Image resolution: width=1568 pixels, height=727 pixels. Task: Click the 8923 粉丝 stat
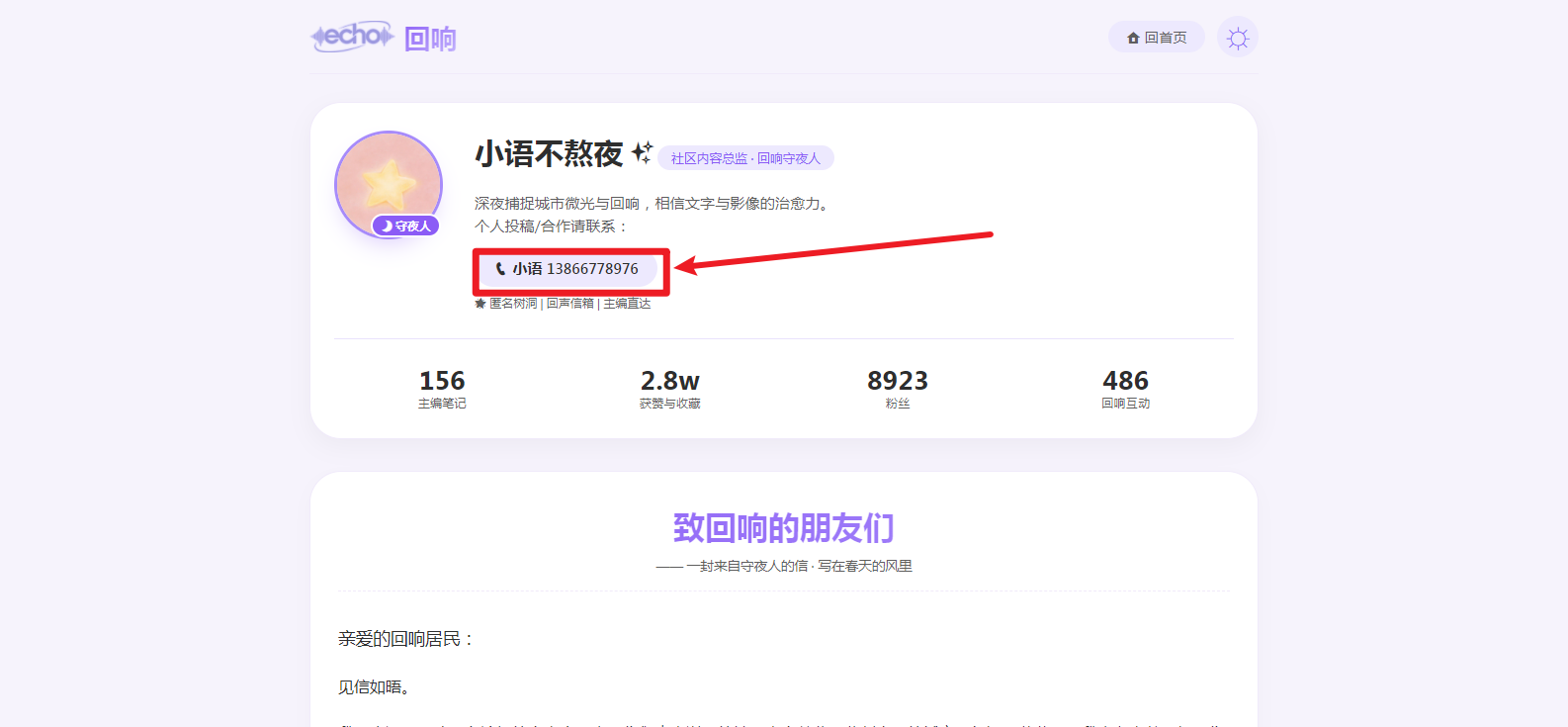898,389
